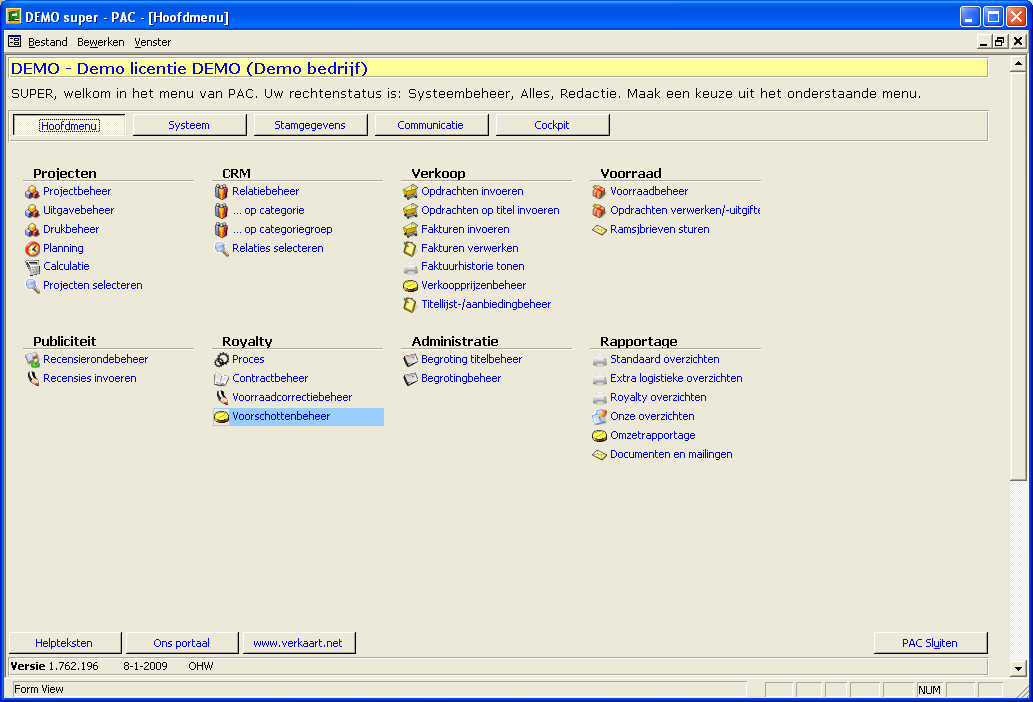
Task: Click the NUM indicator in status bar
Action: (929, 690)
